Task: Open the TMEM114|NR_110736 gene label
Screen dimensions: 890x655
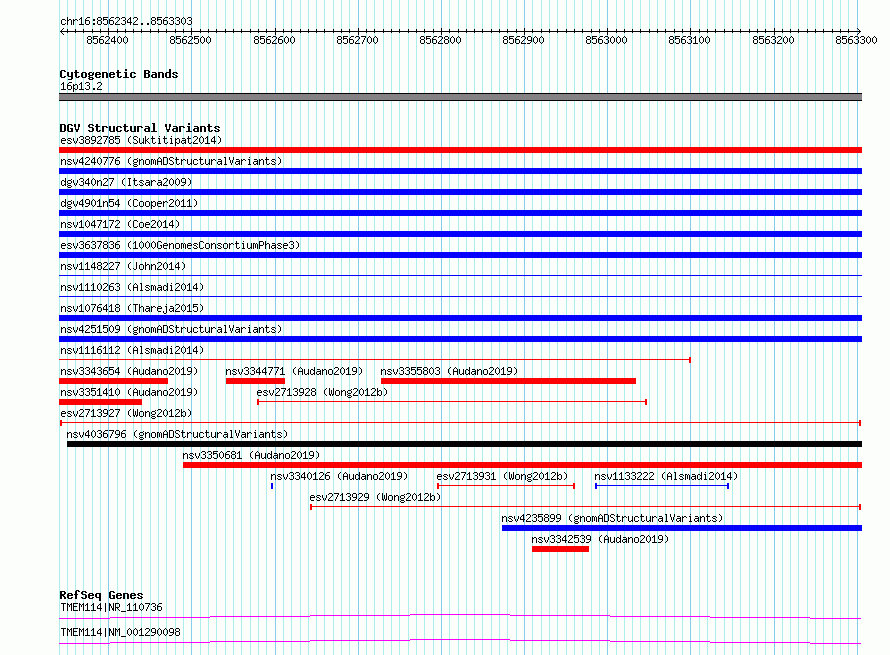Action: [x=111, y=607]
